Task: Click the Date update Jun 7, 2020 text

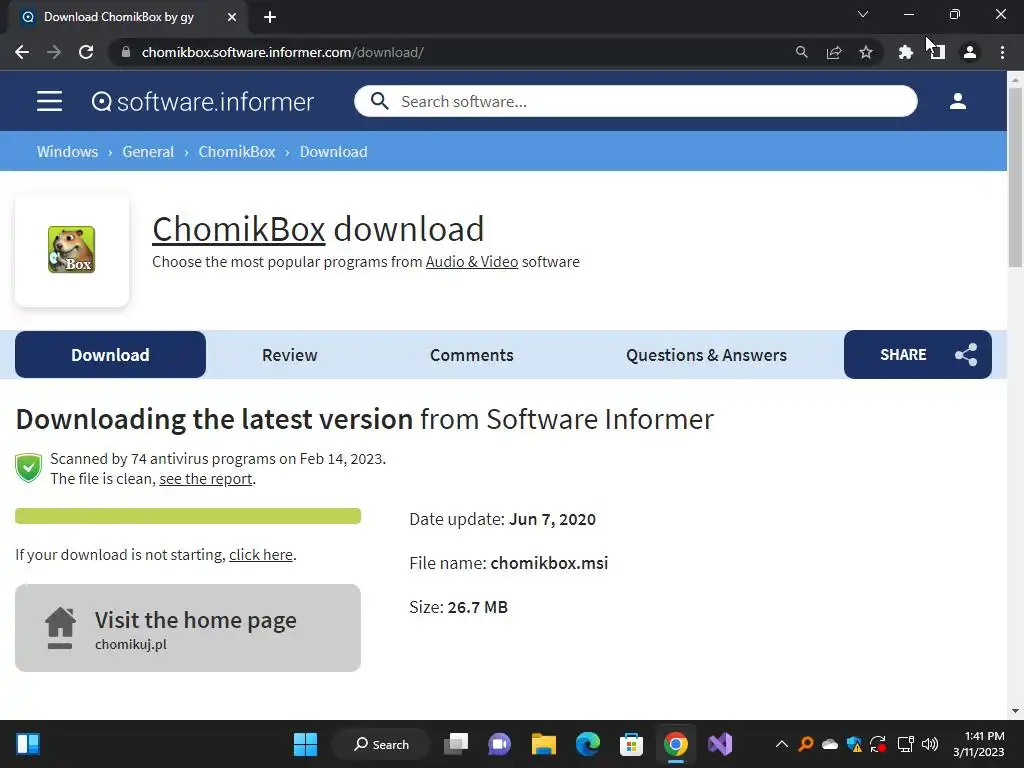Action: [502, 519]
